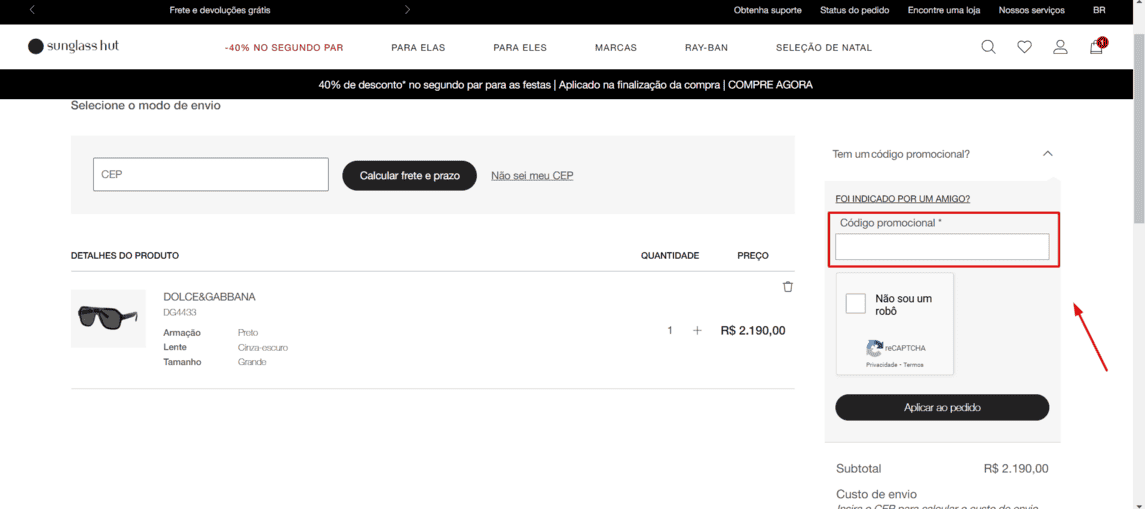Open the 'SELEÇÃO DE NATAL' menu

824,47
